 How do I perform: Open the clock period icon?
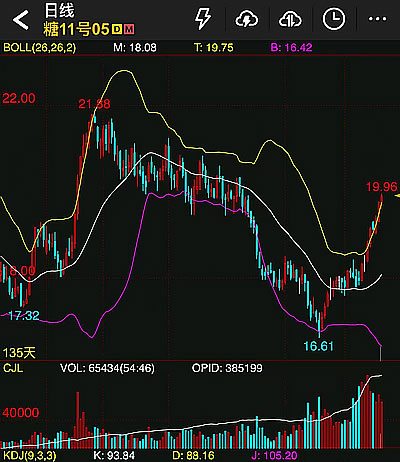334,19
